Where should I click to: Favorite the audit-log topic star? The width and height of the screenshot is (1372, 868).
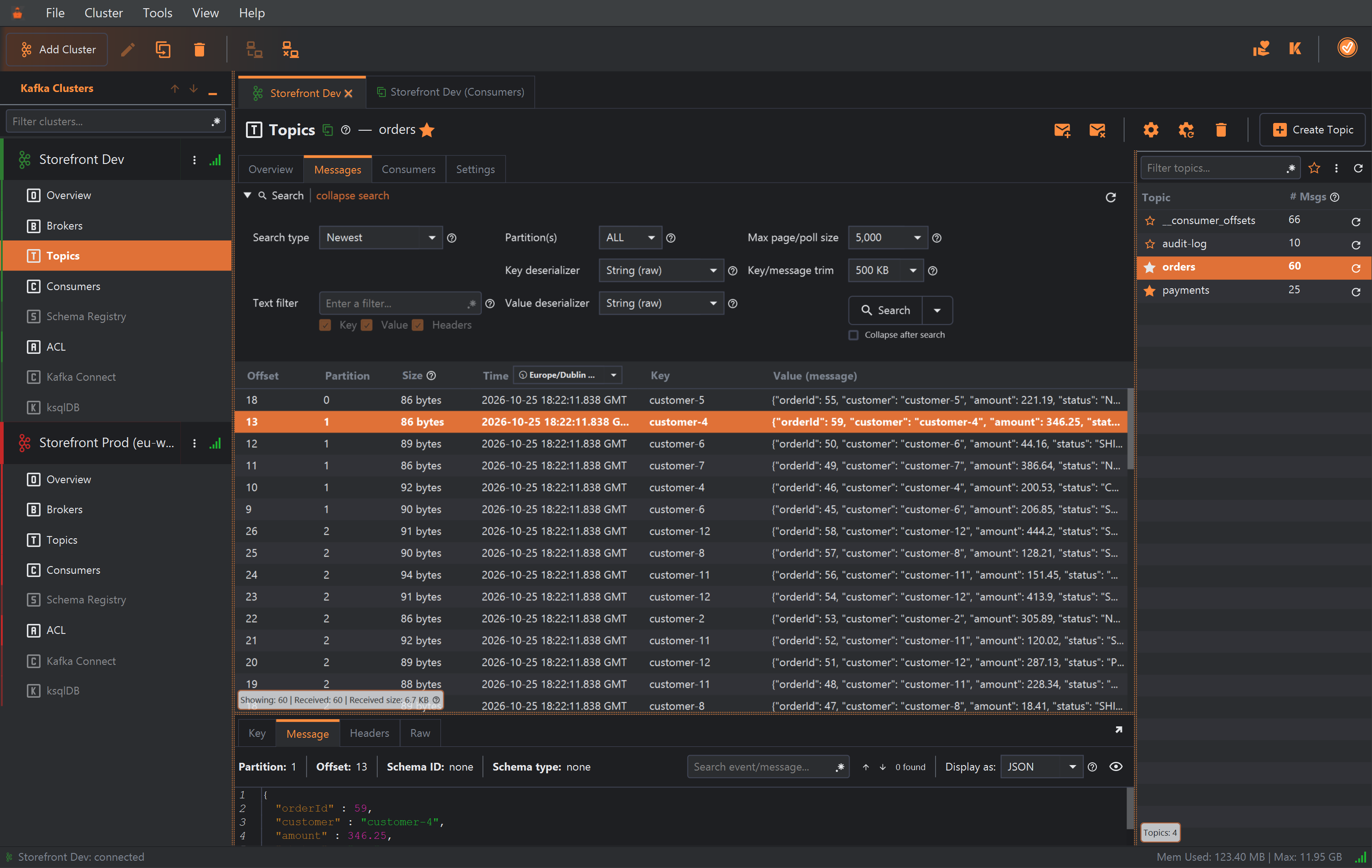pos(1150,244)
